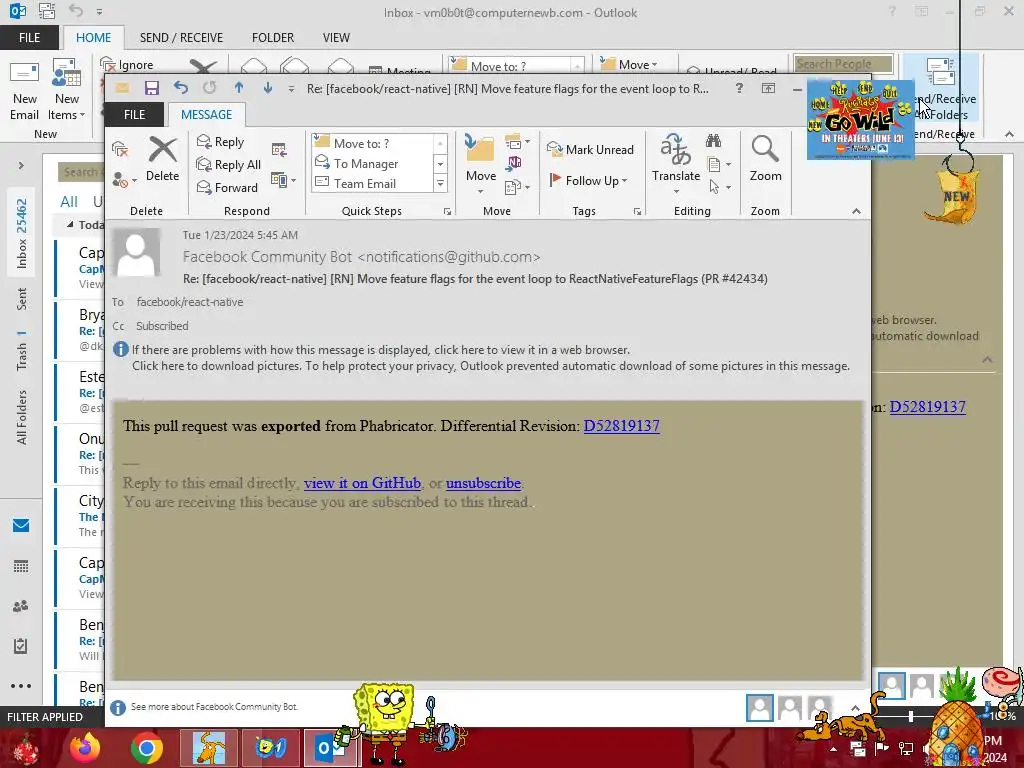Open FILE tab in message window
This screenshot has width=1024, height=768.
[x=135, y=114]
